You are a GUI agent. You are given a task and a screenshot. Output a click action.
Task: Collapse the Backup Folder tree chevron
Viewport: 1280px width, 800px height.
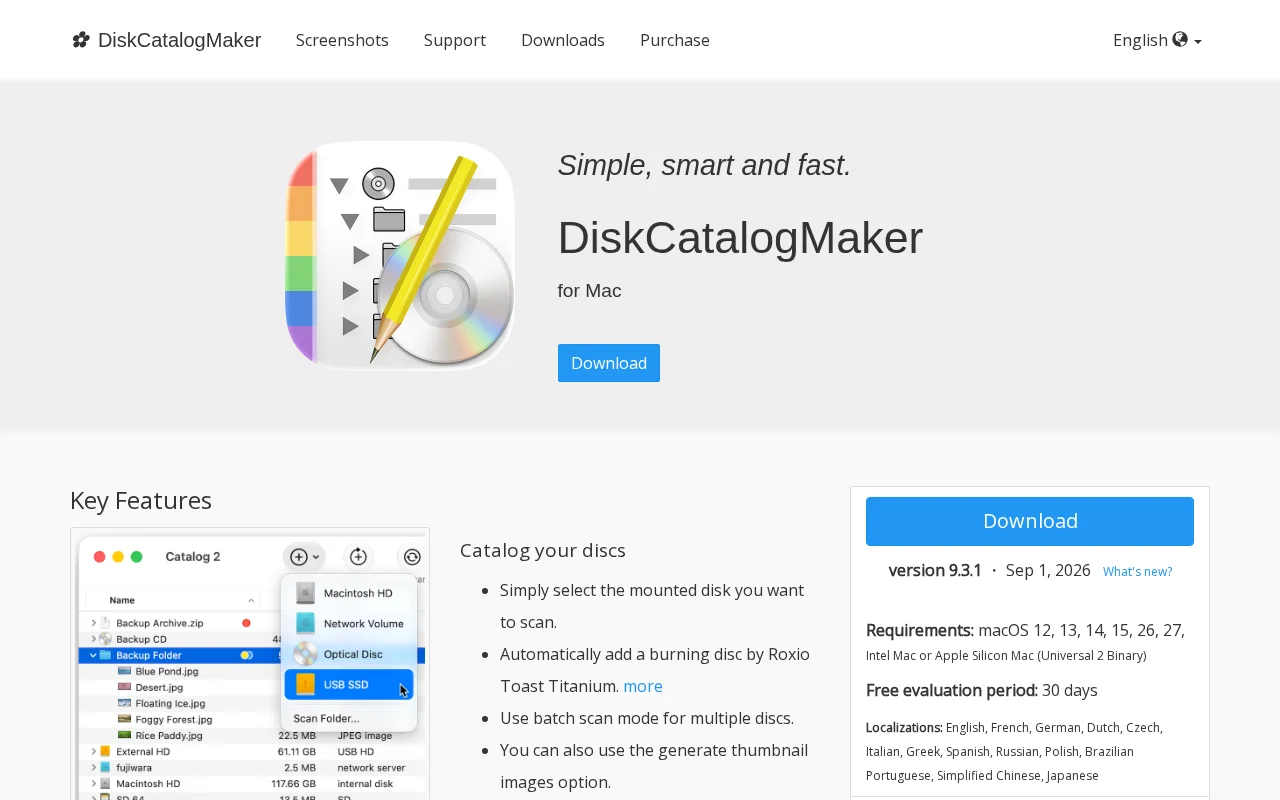(93, 655)
